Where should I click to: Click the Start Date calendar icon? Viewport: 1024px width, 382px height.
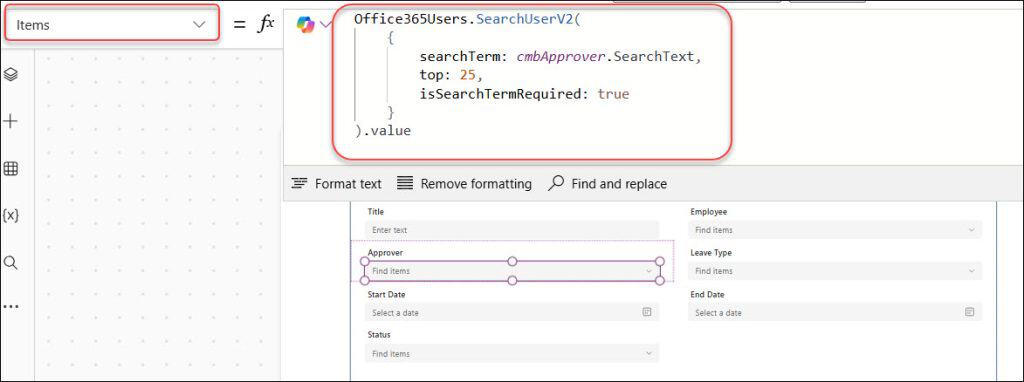click(647, 312)
